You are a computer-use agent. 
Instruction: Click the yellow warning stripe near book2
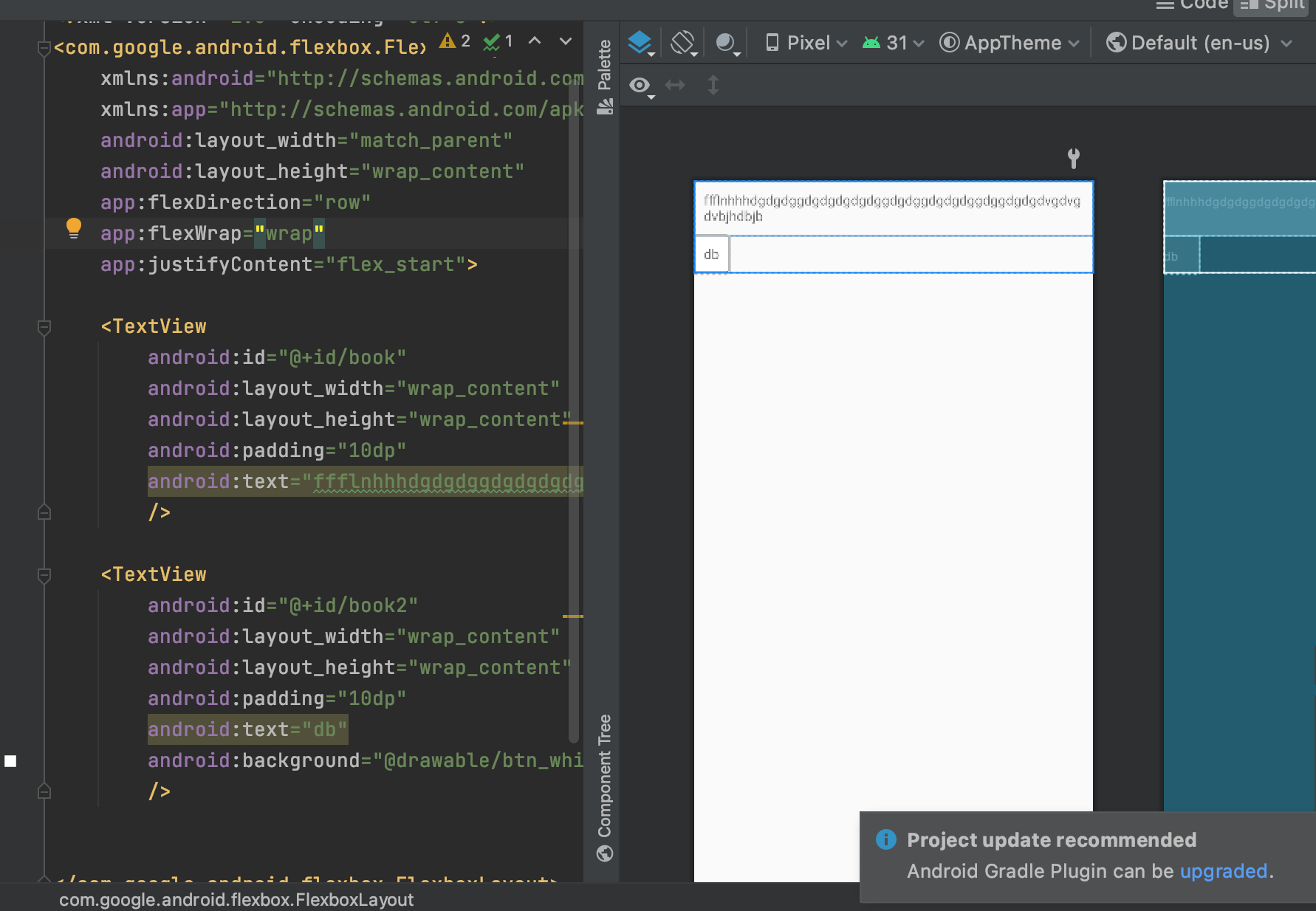click(573, 616)
